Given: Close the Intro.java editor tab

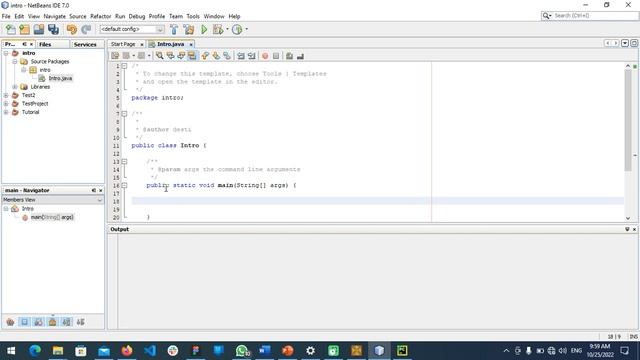Looking at the screenshot, I should pyautogui.click(x=191, y=44).
